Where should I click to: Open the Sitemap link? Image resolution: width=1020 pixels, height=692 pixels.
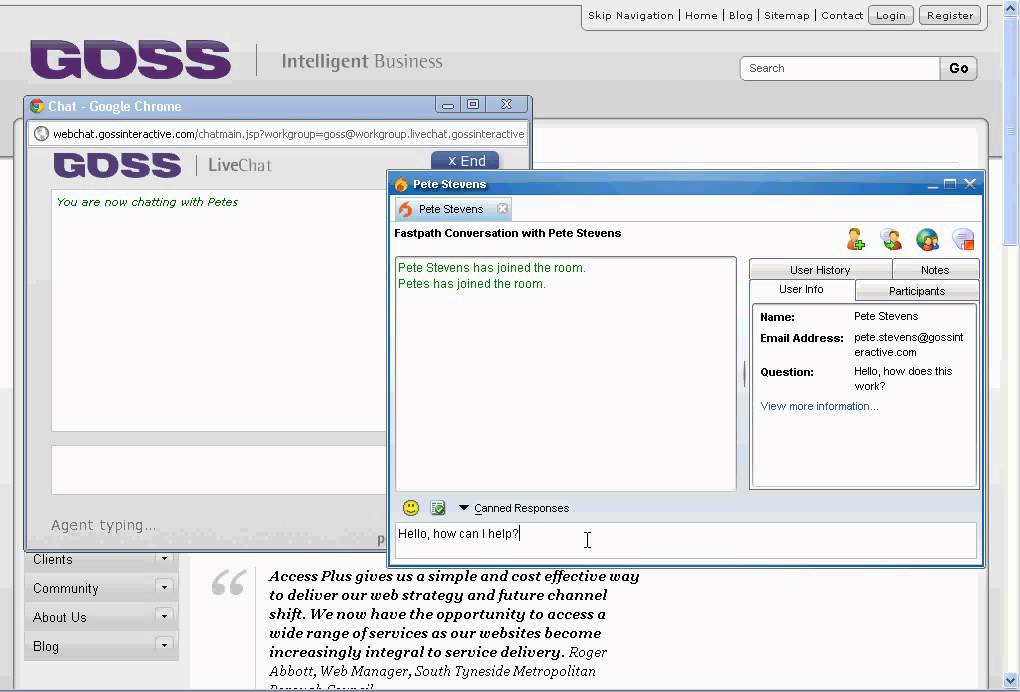[x=786, y=16]
